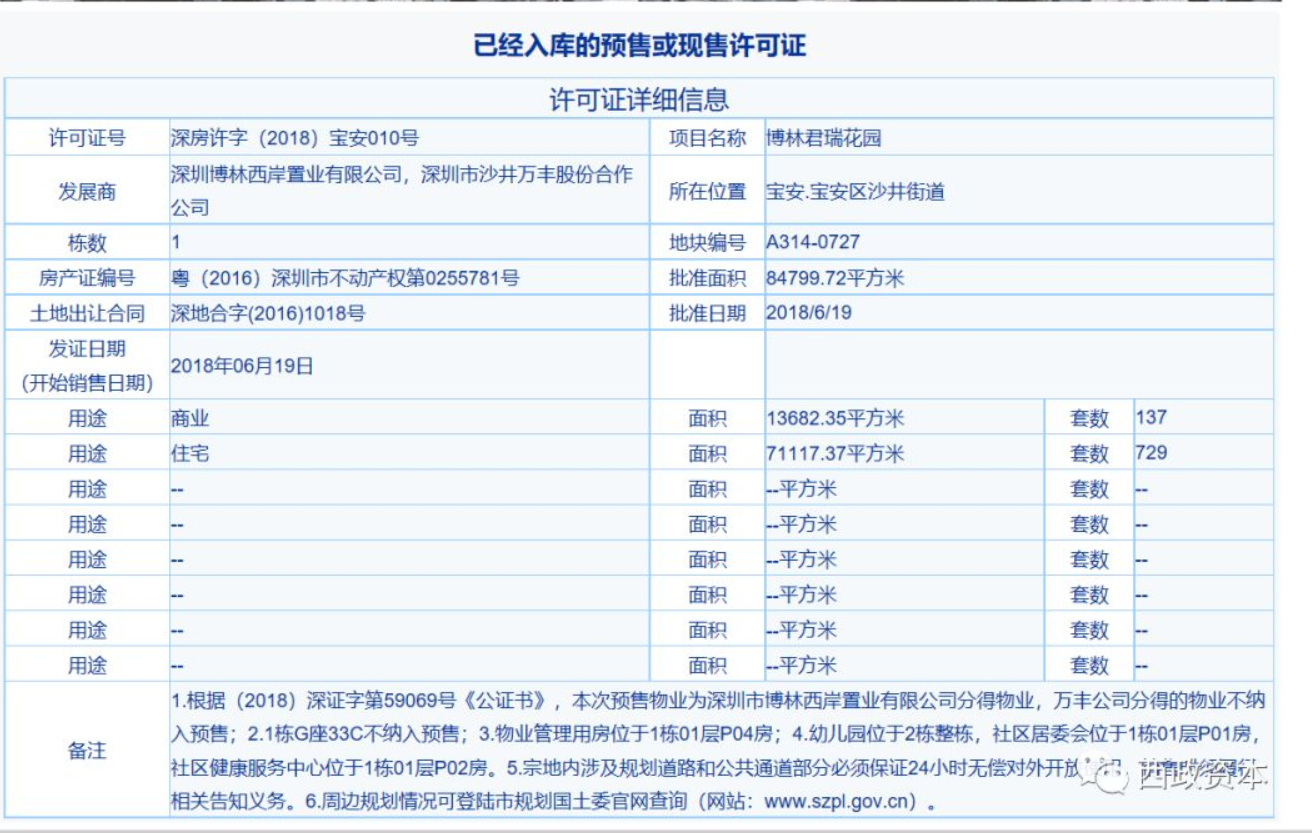
Task: Select permit number 深房许字（2018）宝安010号
Action: tap(295, 138)
